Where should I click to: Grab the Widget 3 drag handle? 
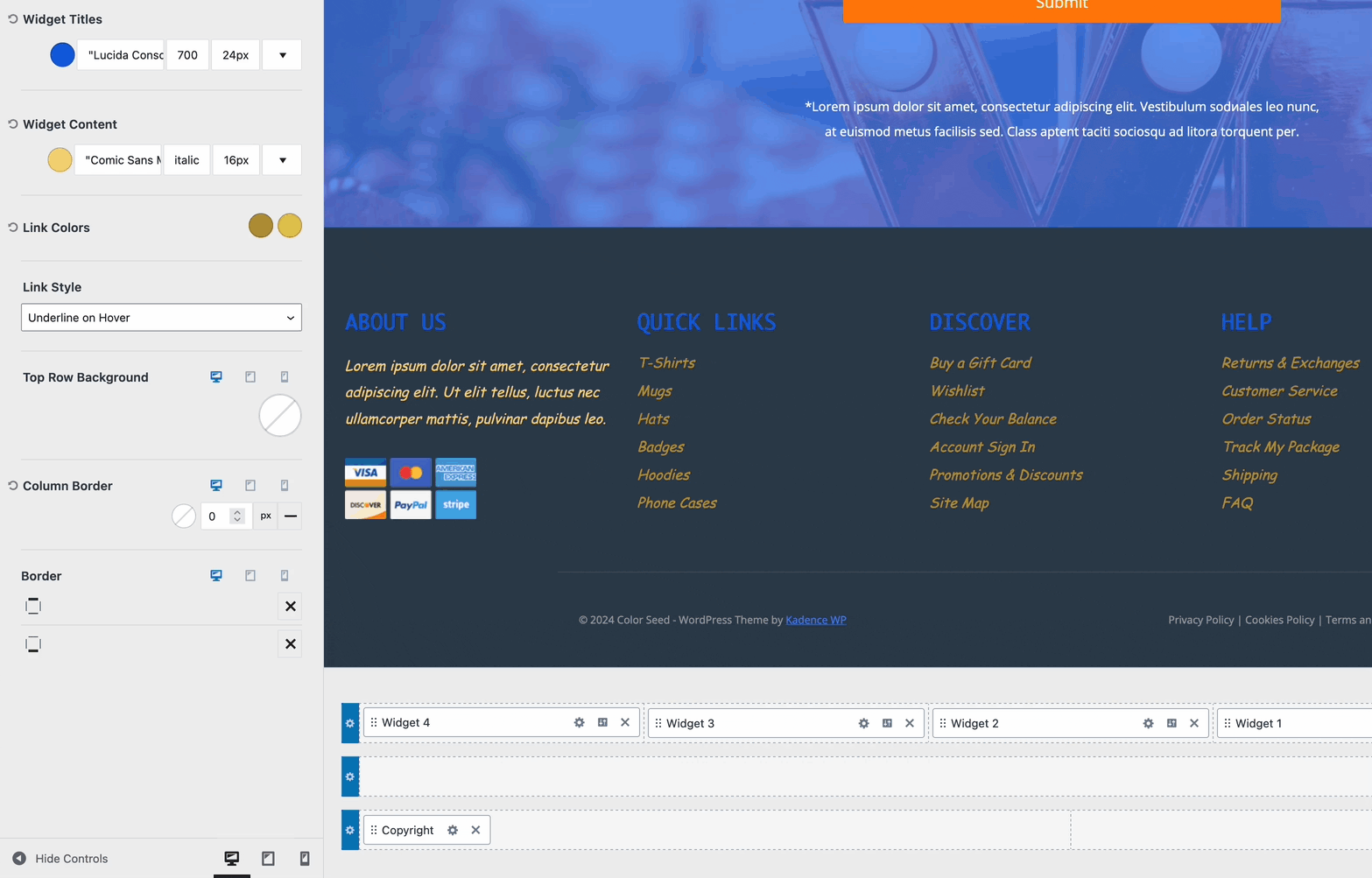pyautogui.click(x=658, y=722)
